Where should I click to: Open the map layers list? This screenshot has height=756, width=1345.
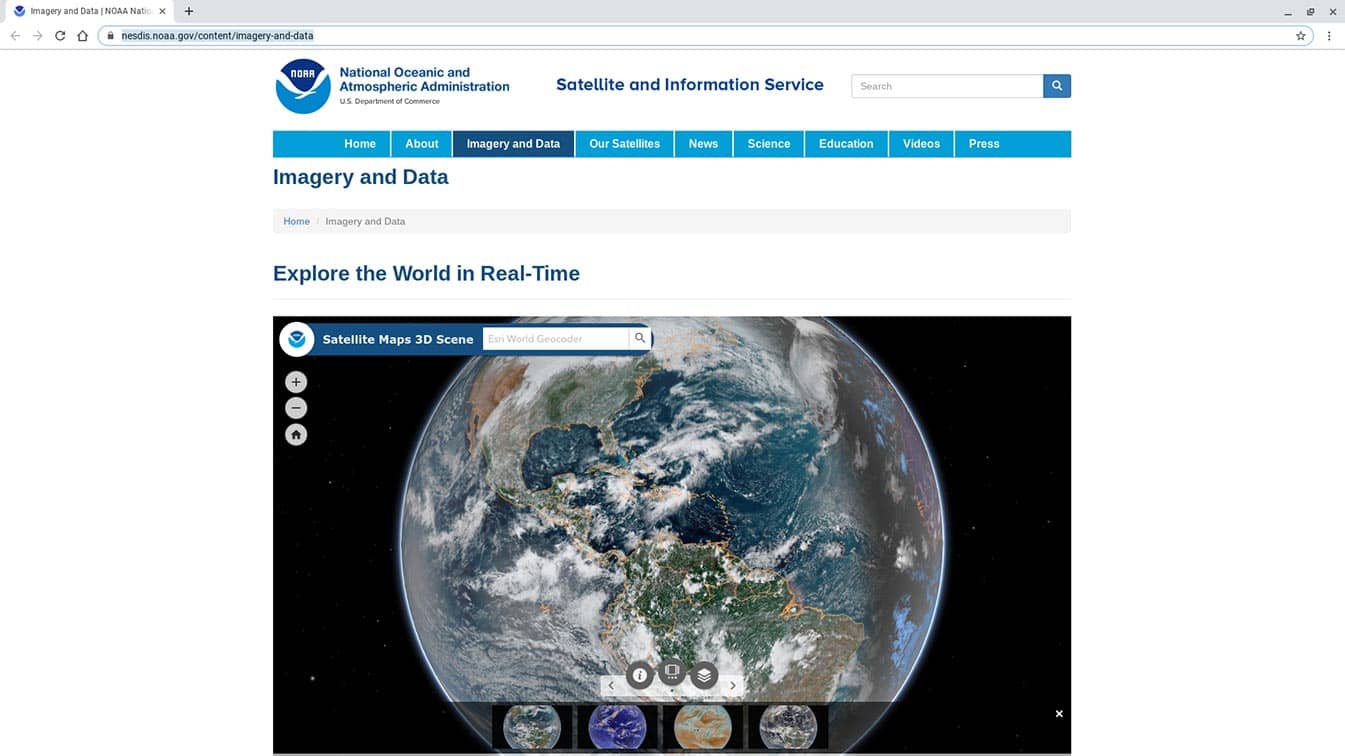[704, 675]
